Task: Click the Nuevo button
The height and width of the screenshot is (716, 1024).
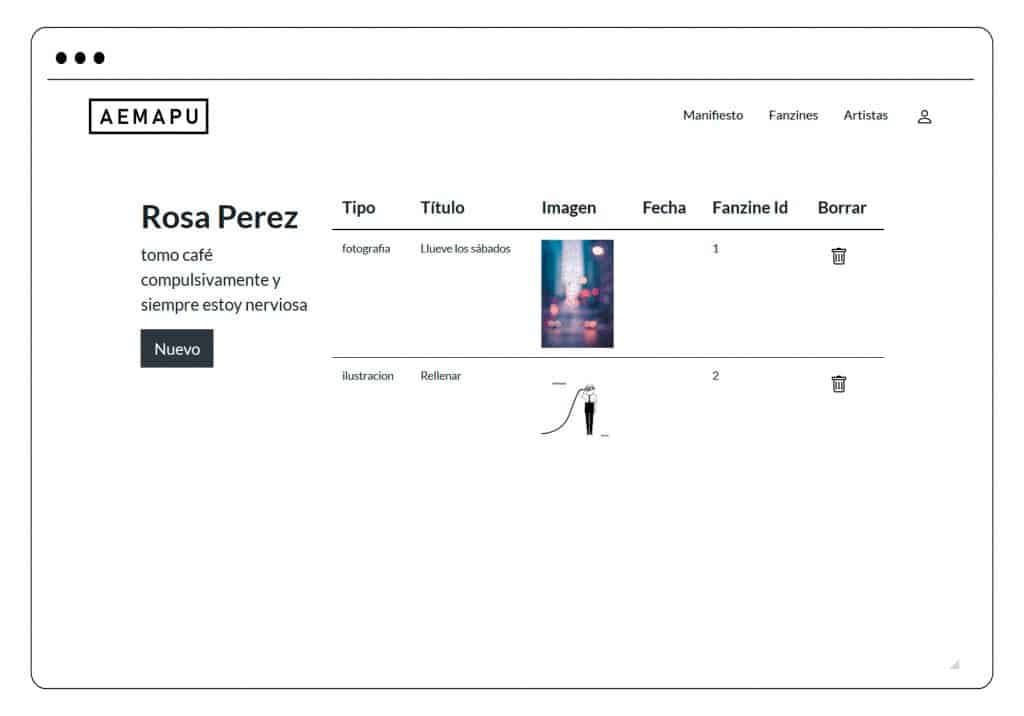Action: (x=177, y=348)
